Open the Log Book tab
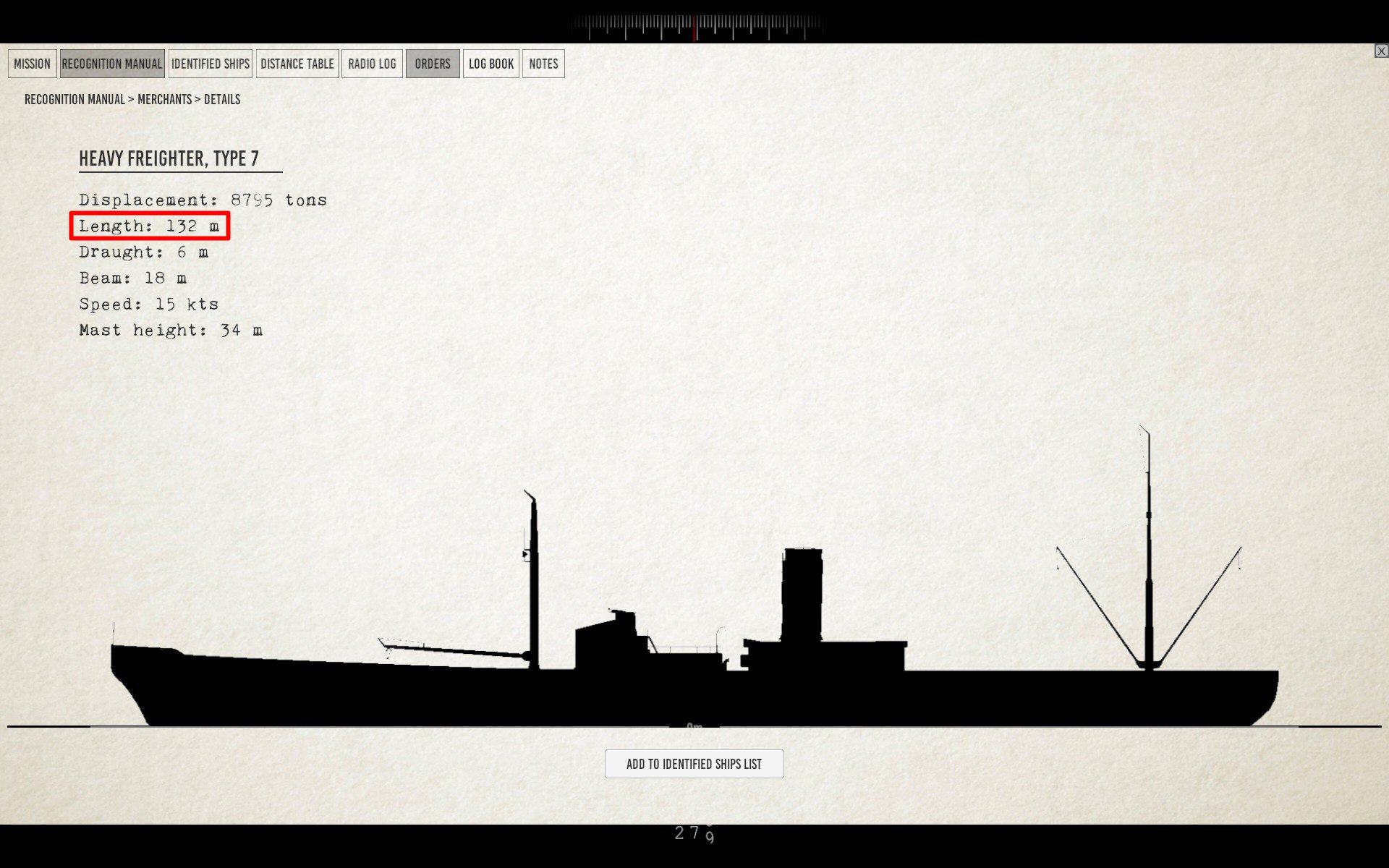This screenshot has width=1389, height=868. click(490, 64)
